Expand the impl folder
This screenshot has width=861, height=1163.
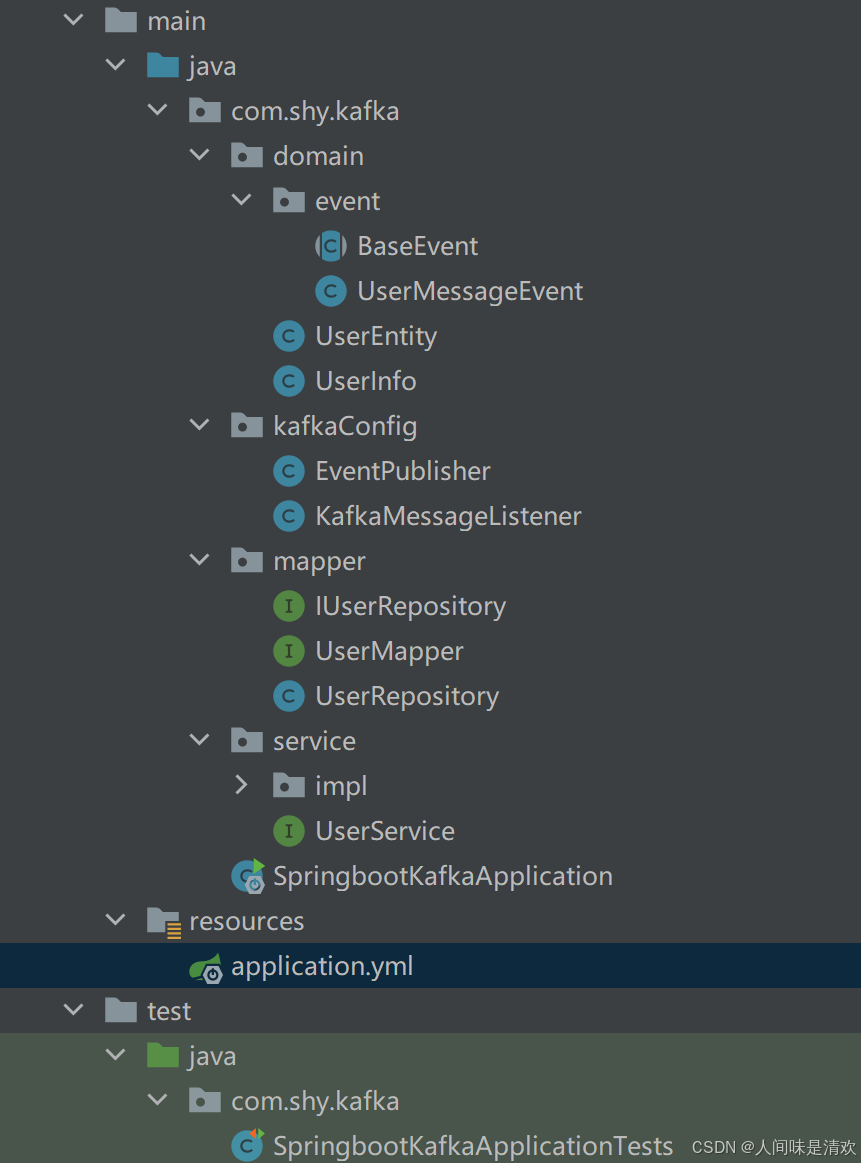241,785
